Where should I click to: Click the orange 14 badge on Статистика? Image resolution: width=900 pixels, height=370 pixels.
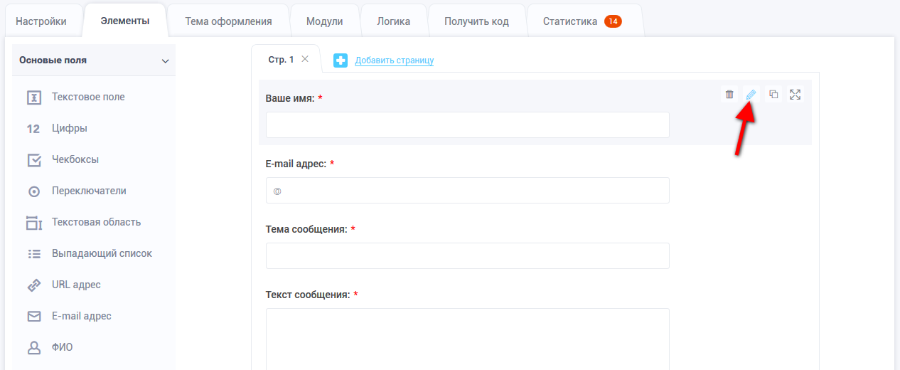point(613,22)
